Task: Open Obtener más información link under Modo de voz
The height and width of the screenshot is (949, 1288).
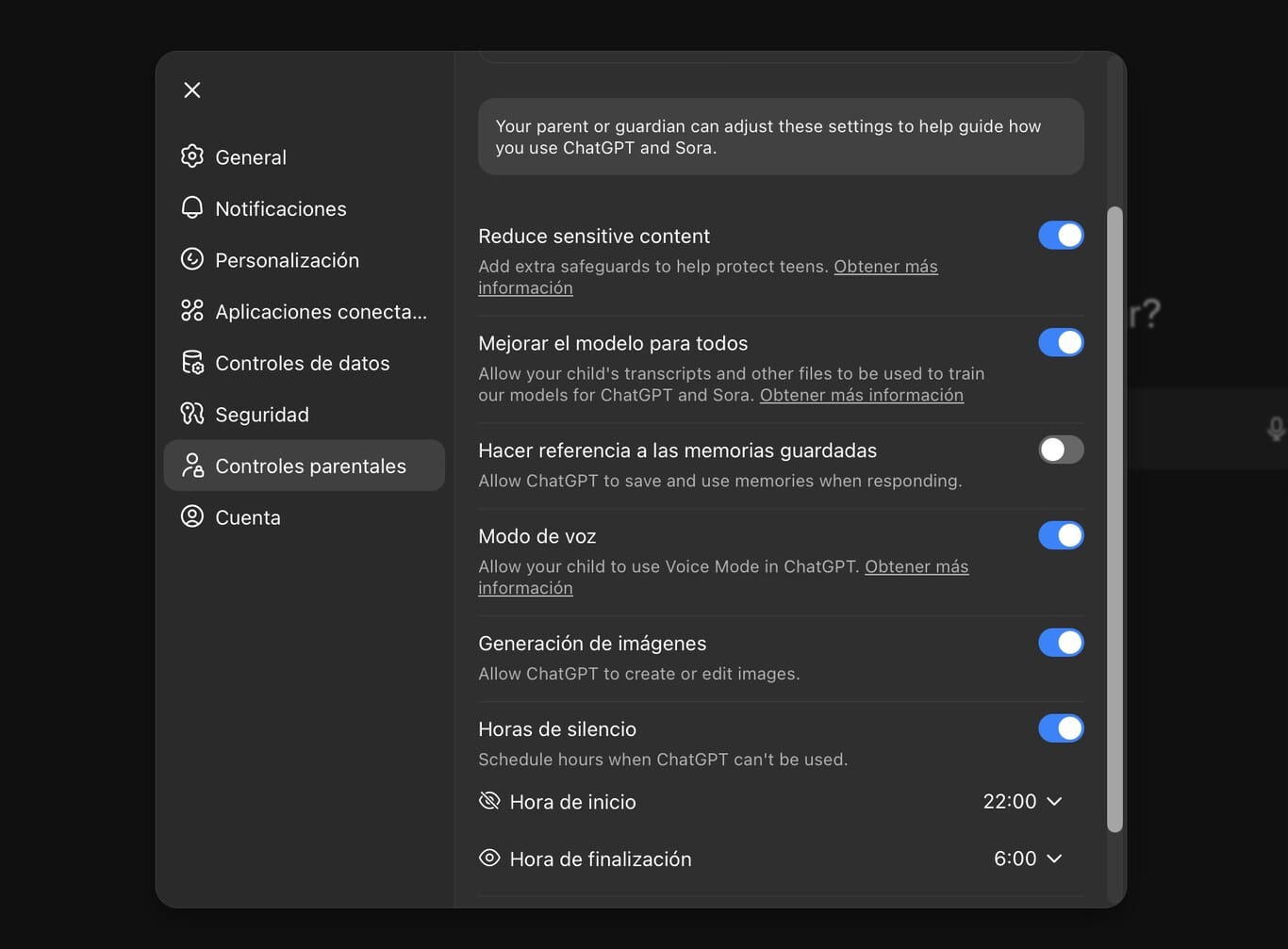Action: click(x=916, y=566)
